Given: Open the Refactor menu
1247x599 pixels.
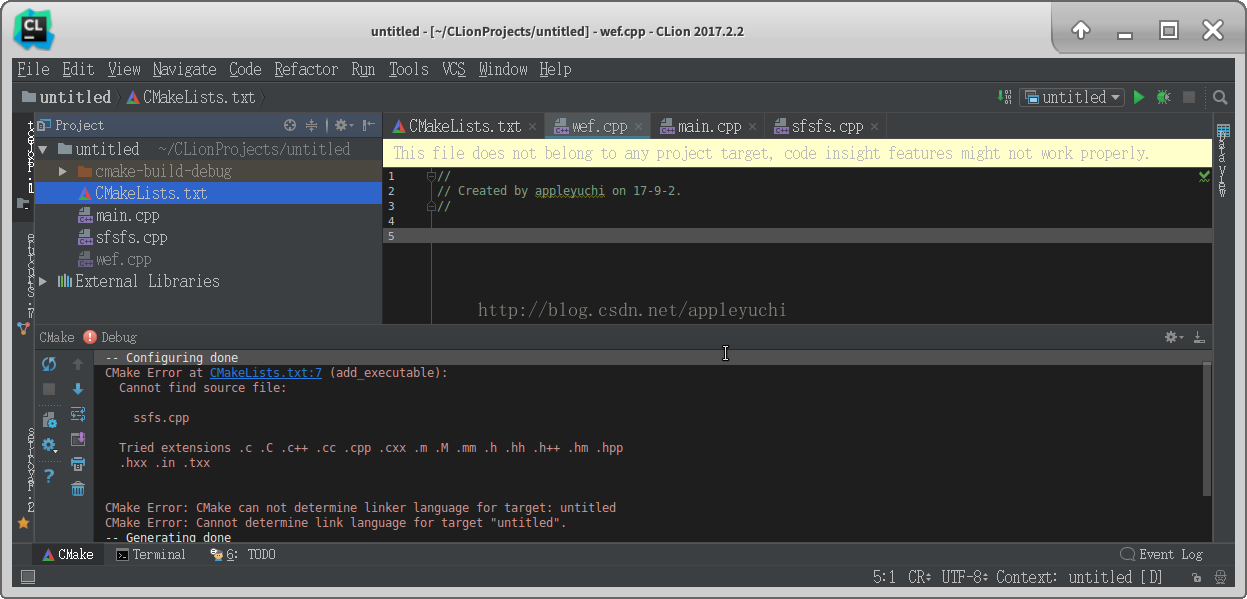Looking at the screenshot, I should pyautogui.click(x=306, y=69).
